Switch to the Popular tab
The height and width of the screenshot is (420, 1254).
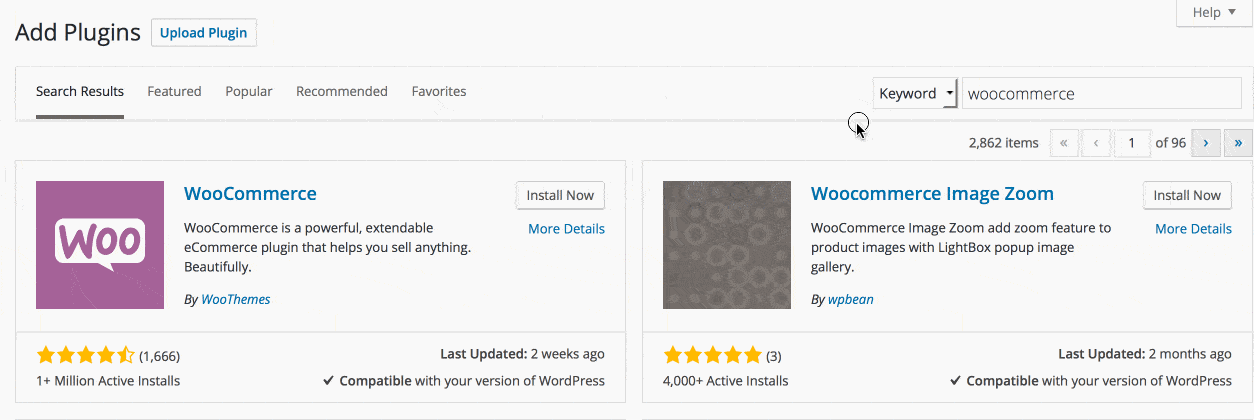click(249, 91)
